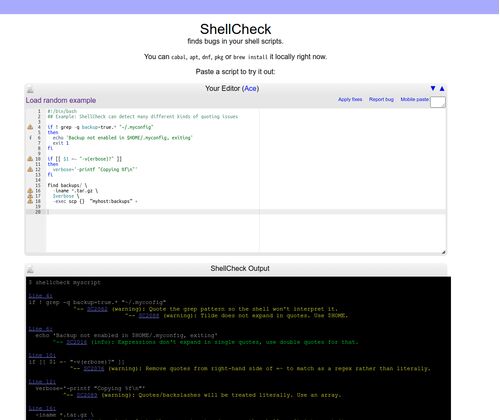Click the info marker on line 6
Screen dimensions: 500x420
point(30,138)
